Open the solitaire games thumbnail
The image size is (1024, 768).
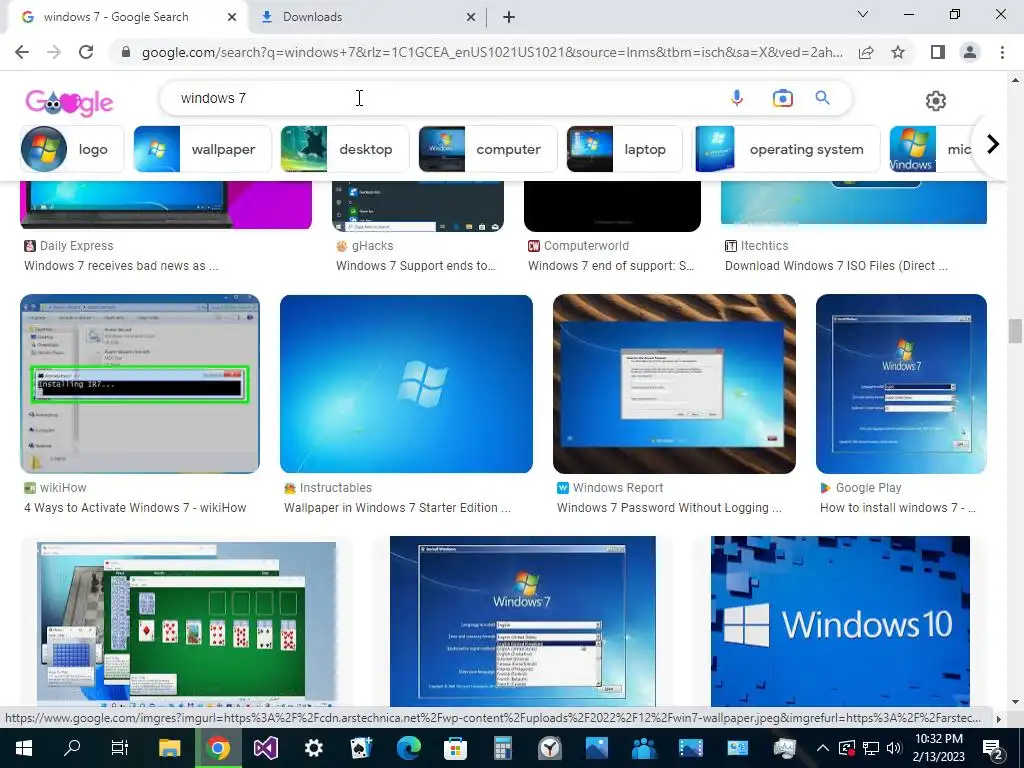point(187,622)
